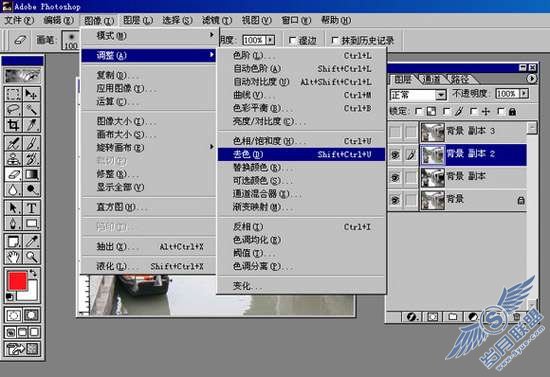The height and width of the screenshot is (377, 550).
Task: Open the blend mode 正常 dropdown
Action: [x=418, y=94]
